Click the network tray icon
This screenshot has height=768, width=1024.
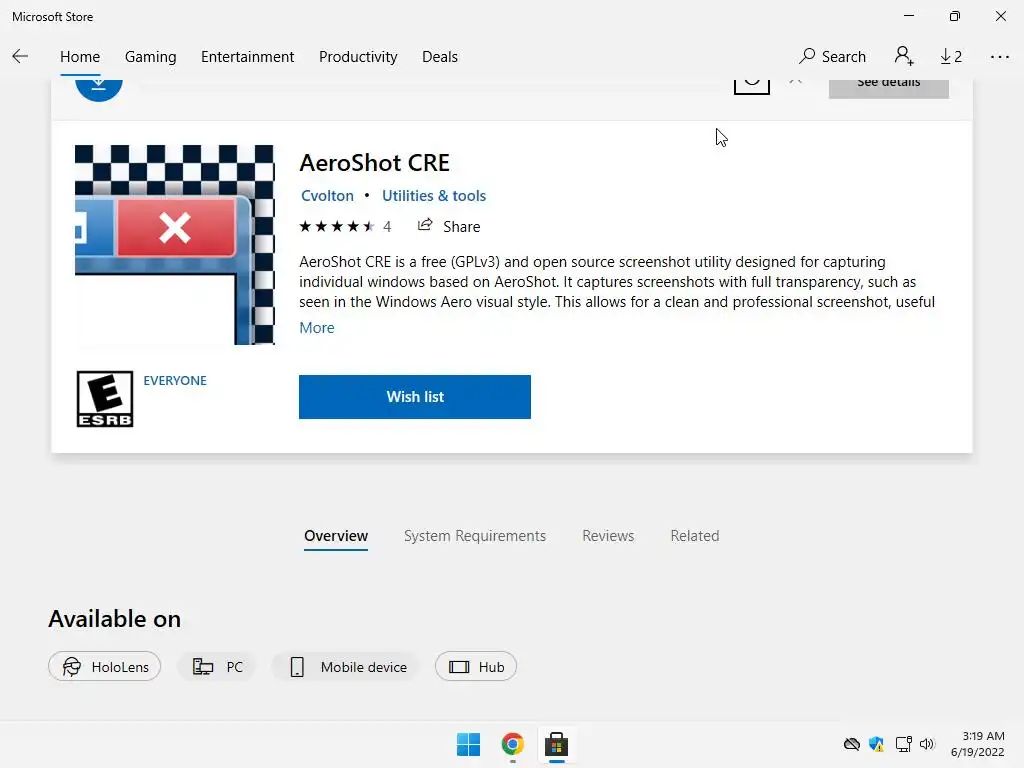pos(904,744)
